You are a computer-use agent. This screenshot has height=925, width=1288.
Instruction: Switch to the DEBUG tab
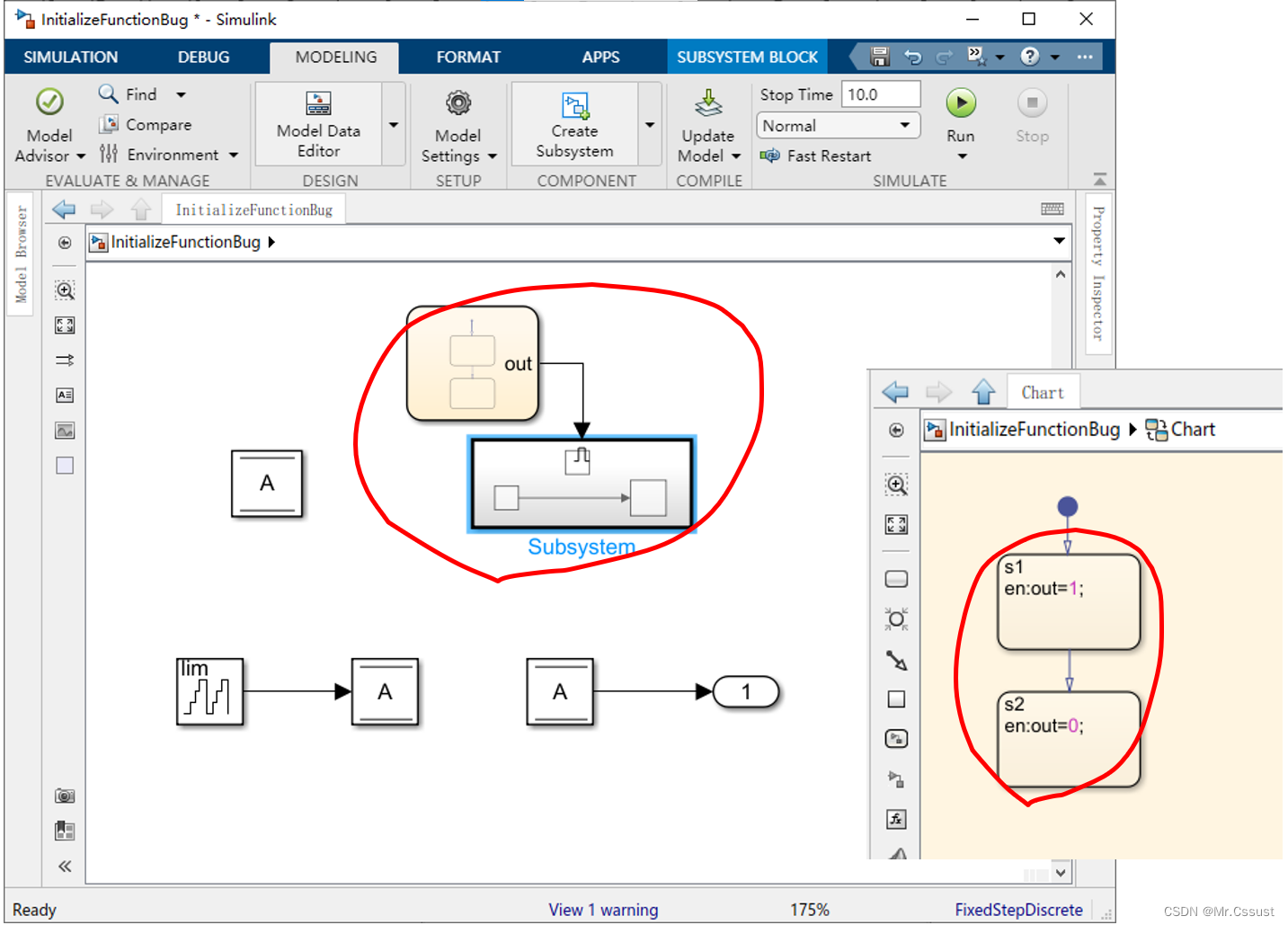point(204,57)
